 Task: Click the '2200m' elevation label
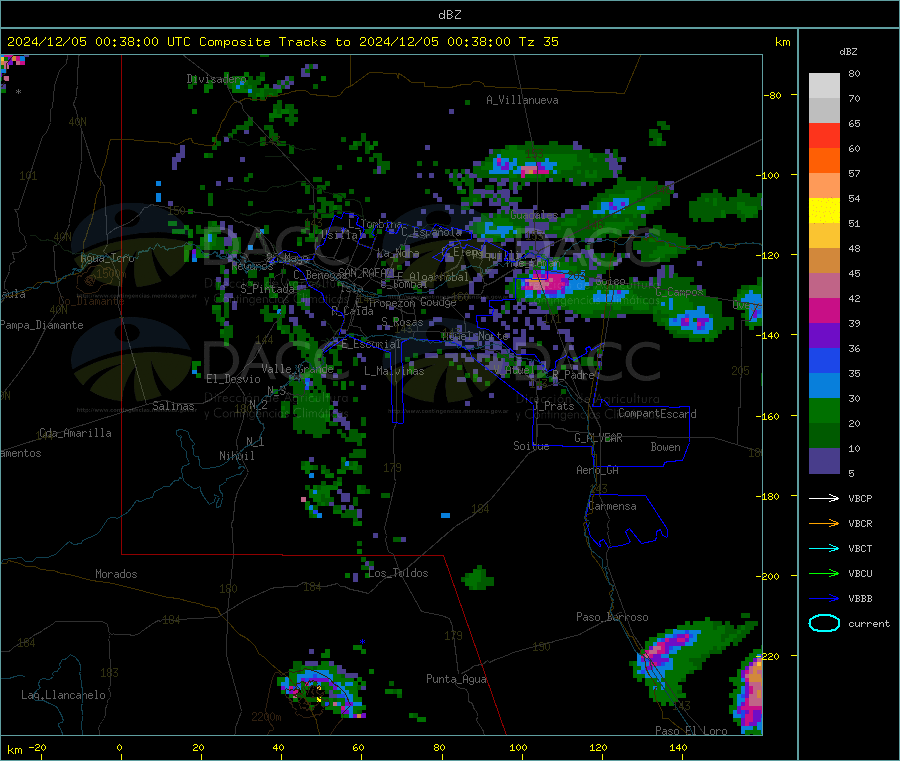click(266, 717)
